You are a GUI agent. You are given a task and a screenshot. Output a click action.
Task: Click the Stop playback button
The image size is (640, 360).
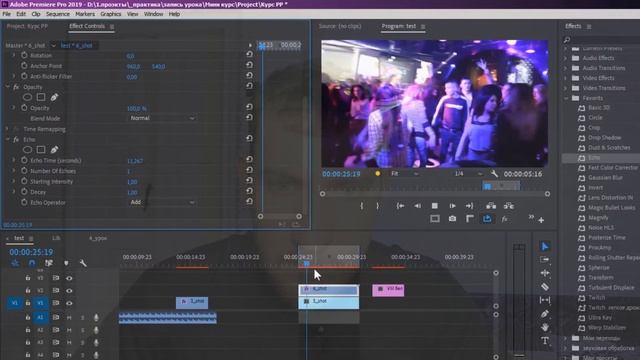click(x=435, y=206)
